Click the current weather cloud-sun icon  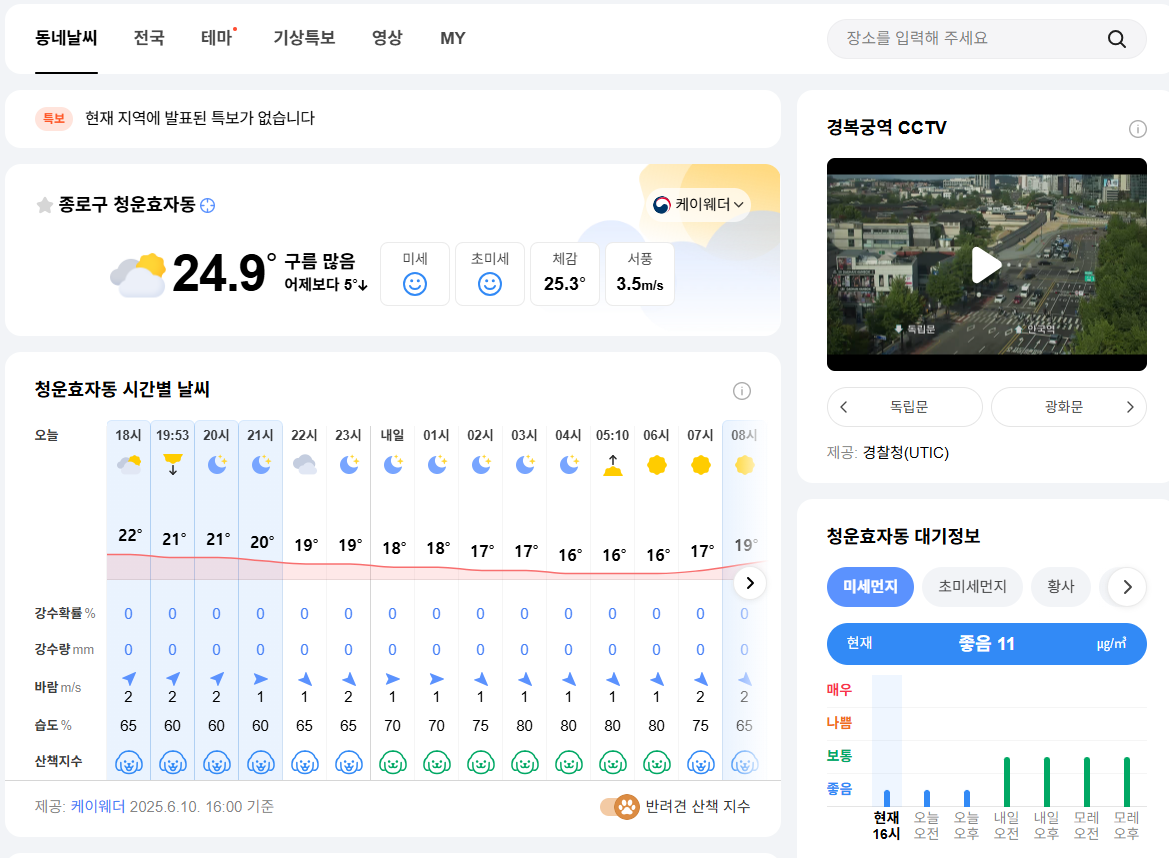[x=139, y=275]
